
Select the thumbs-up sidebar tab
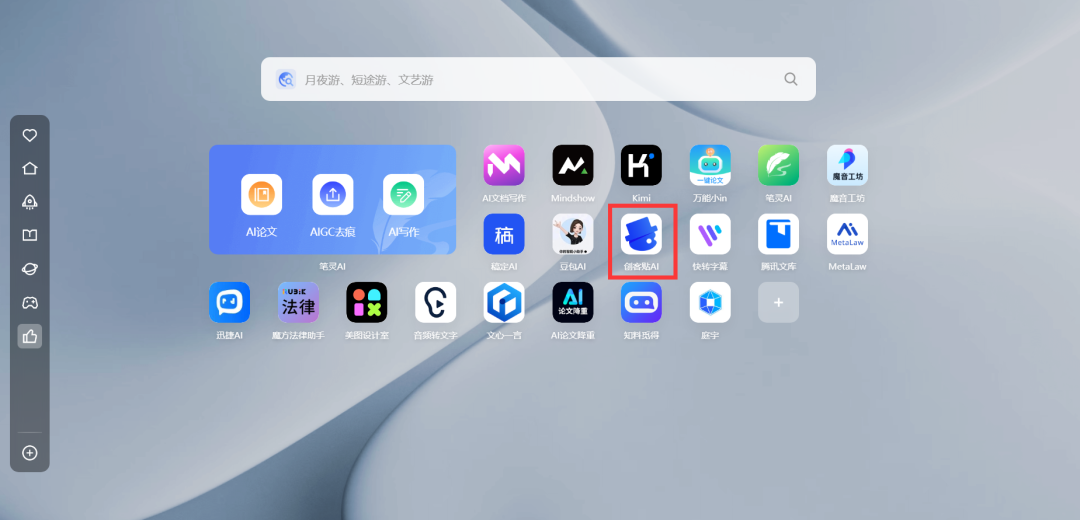tap(30, 336)
